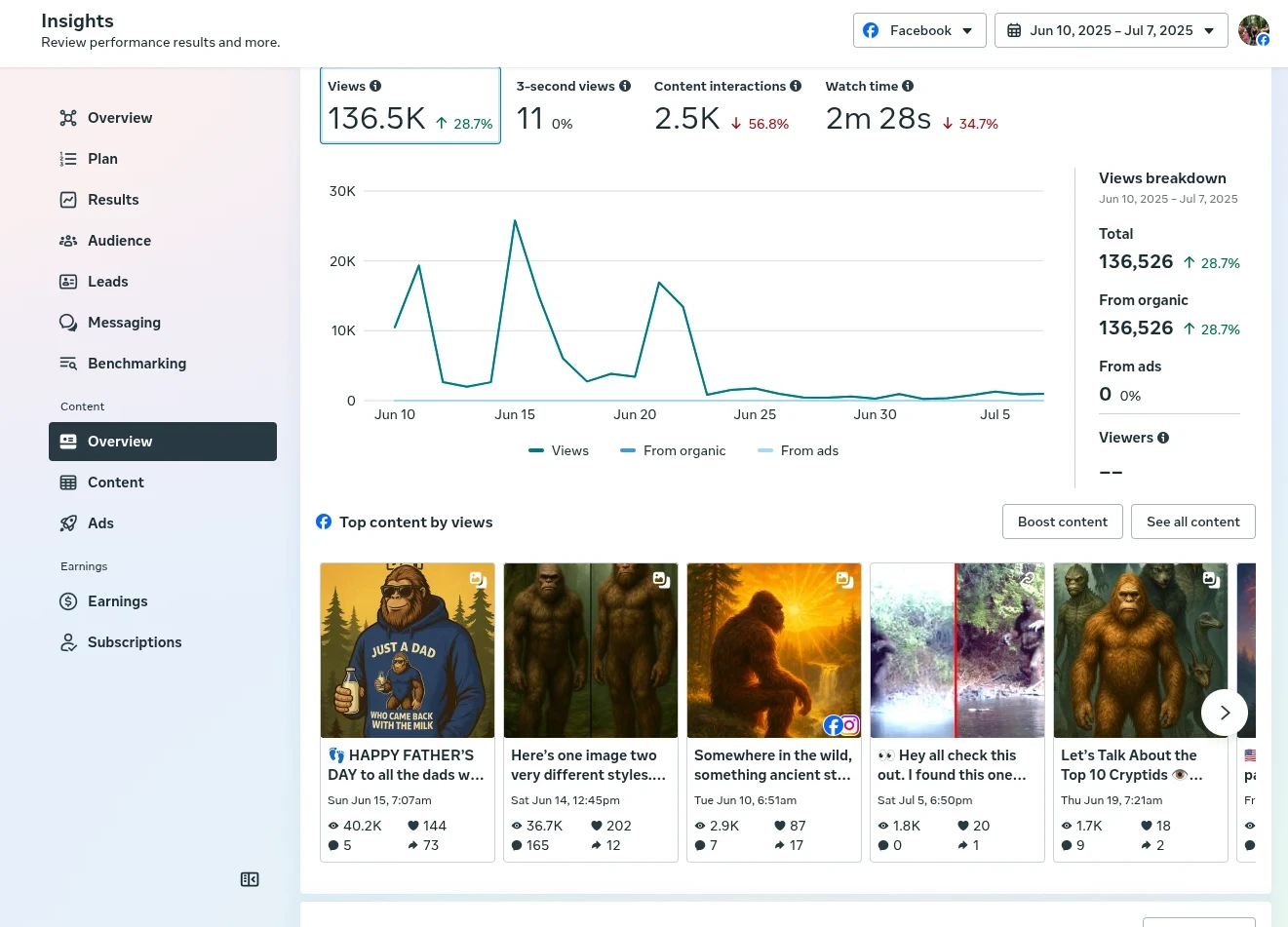Select the Watch time metric
This screenshot has height=927, width=1288.
[912, 106]
